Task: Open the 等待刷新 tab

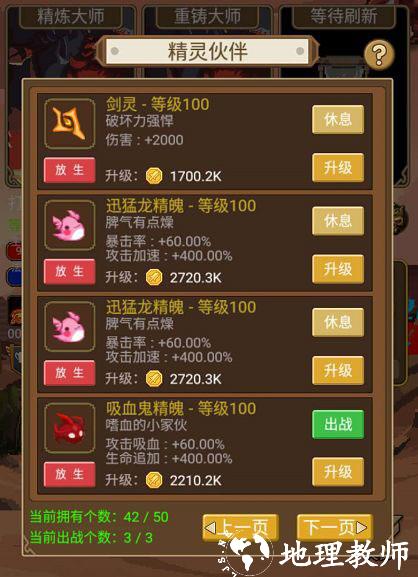Action: click(344, 17)
